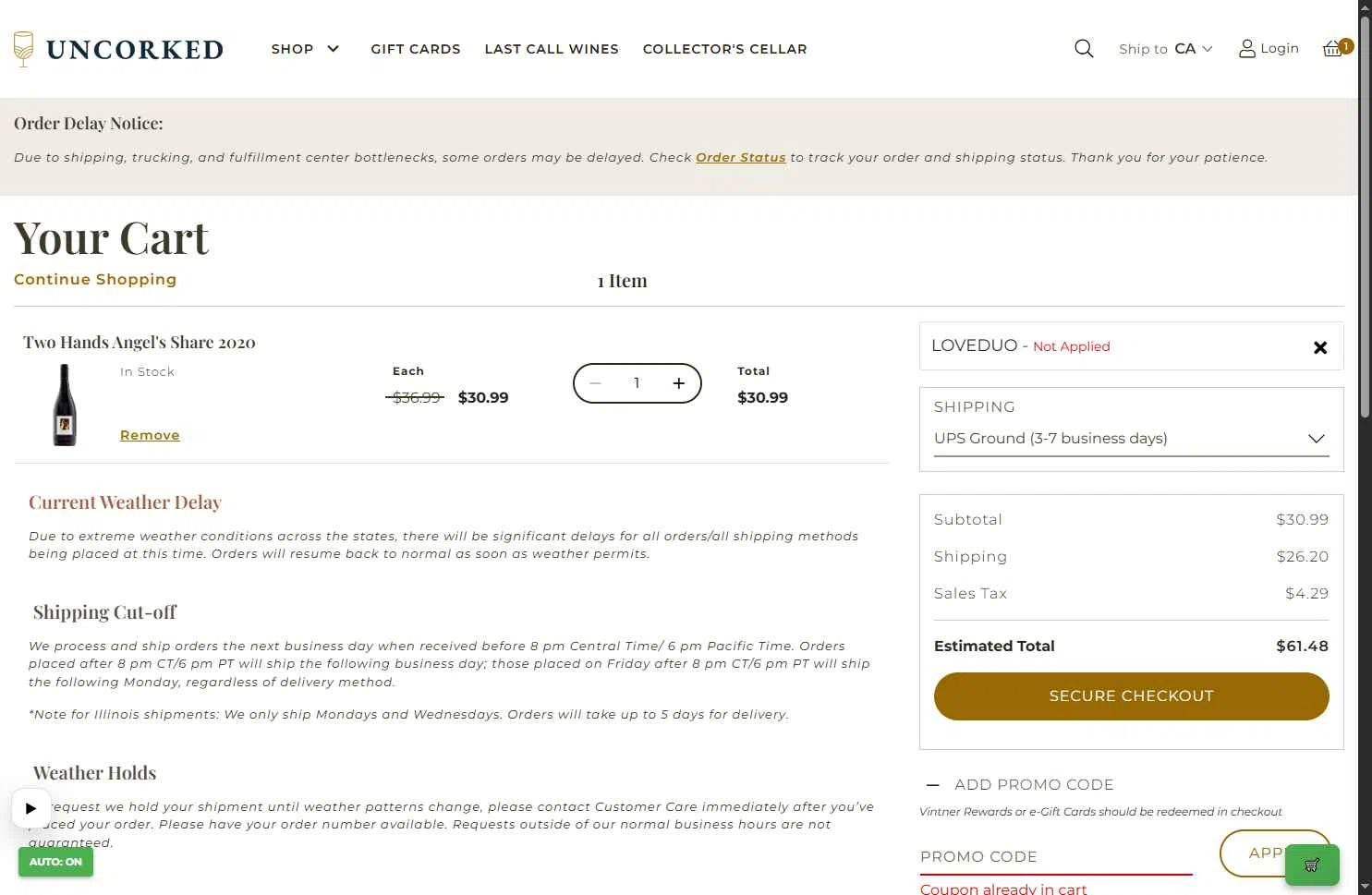Decrease quantity with the minus button

(x=596, y=383)
